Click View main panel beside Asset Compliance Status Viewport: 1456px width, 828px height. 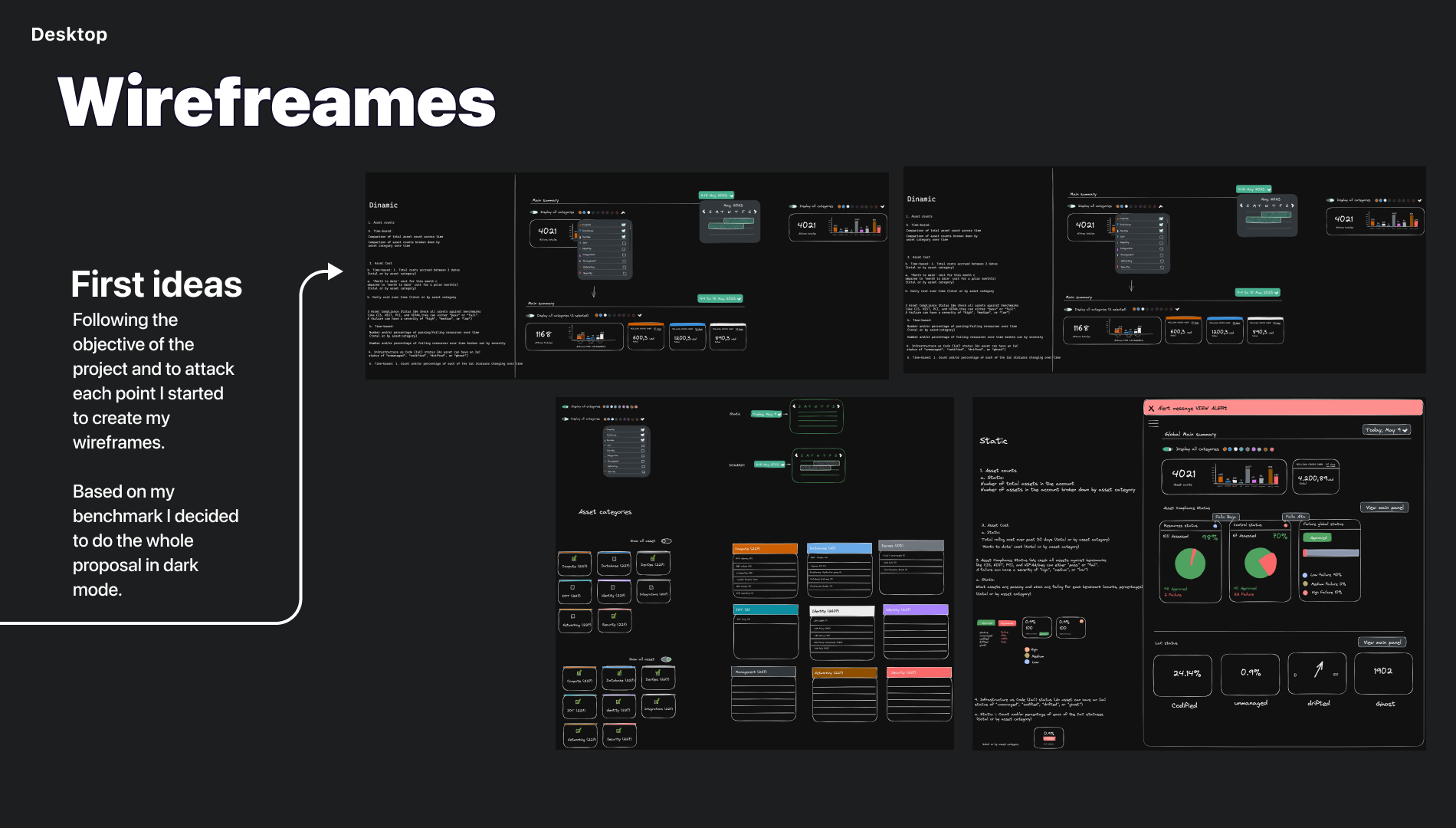tap(1385, 508)
